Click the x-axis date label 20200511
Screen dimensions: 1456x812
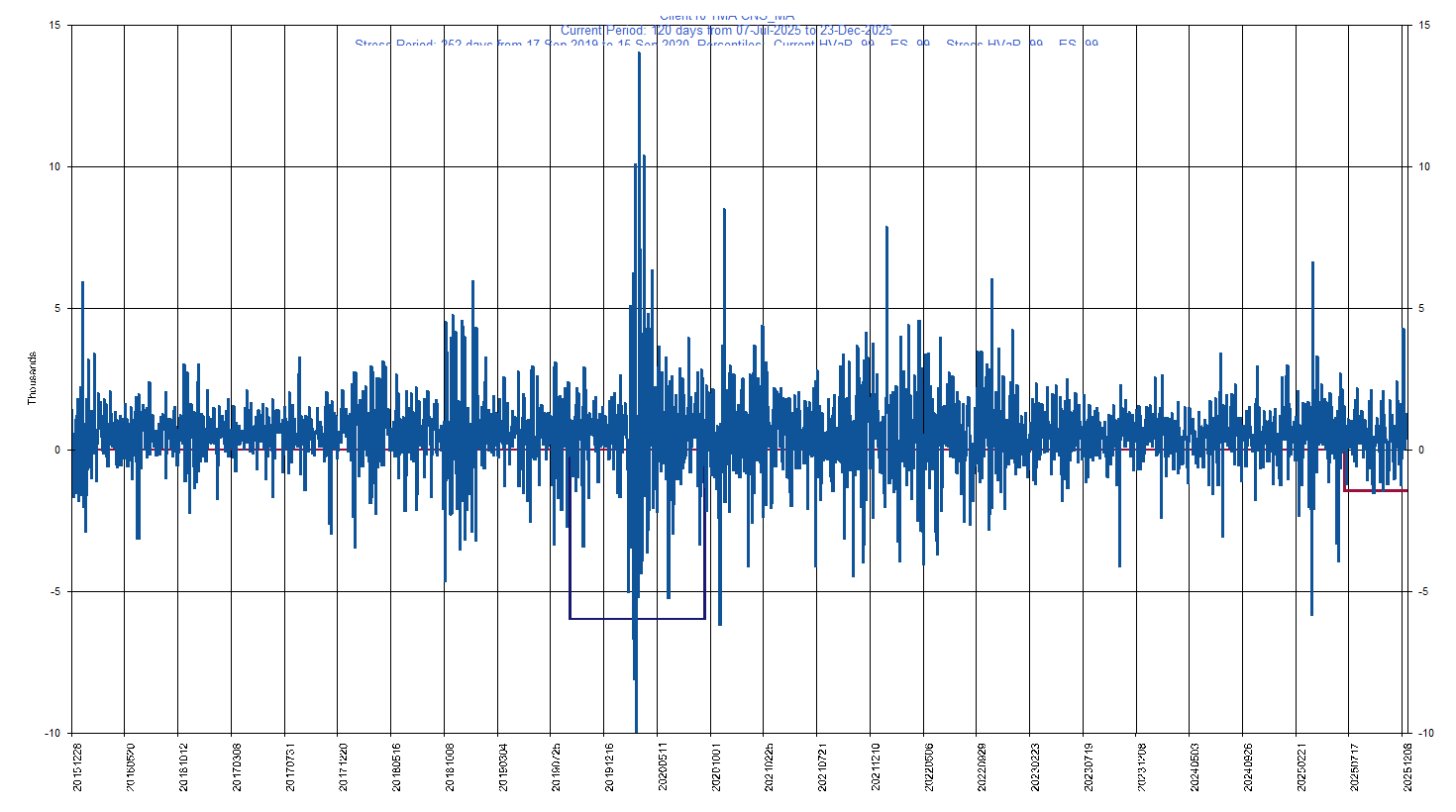tap(663, 766)
